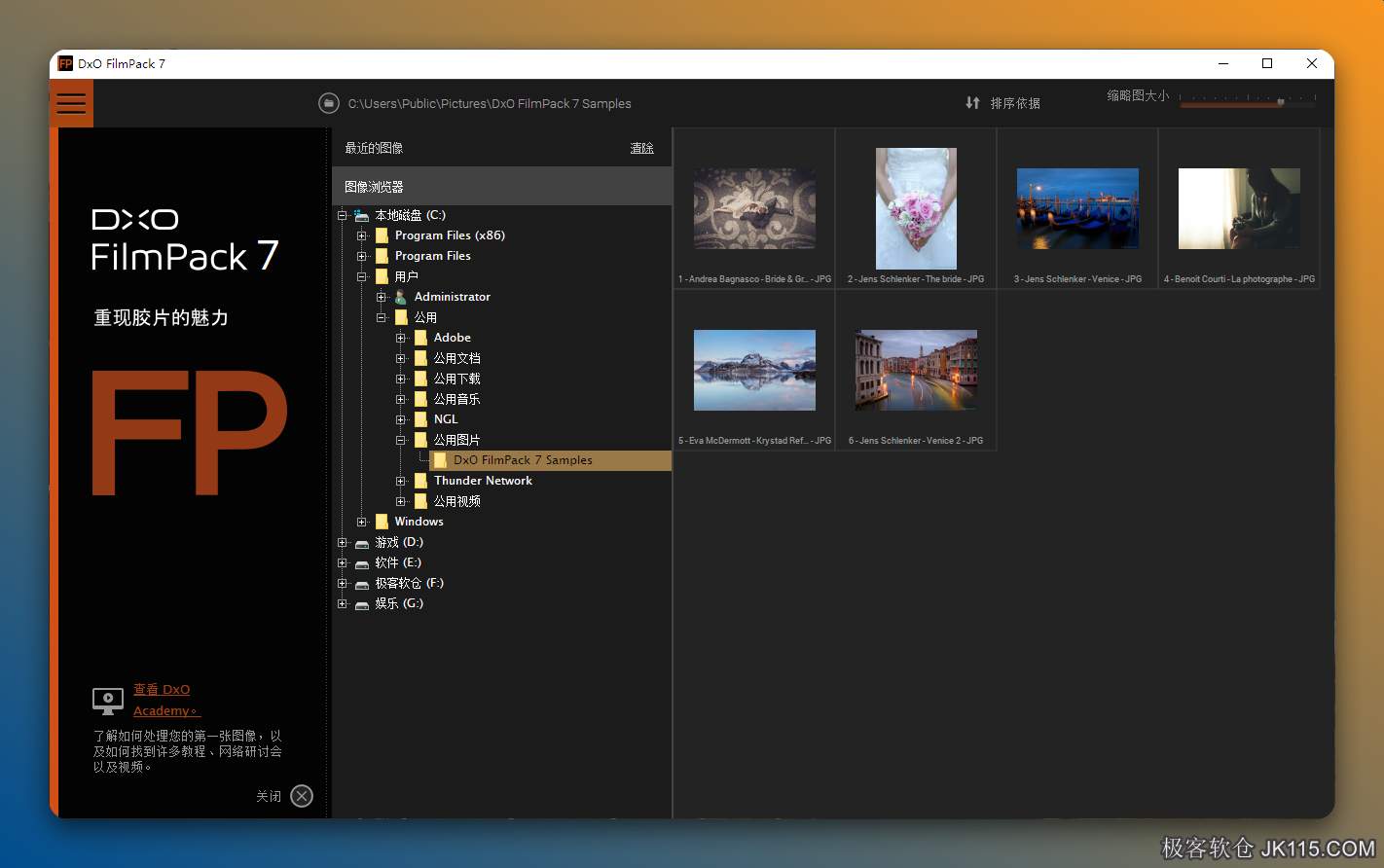The width and height of the screenshot is (1384, 868).
Task: Click the 1 - Andrea Bagnasco file name
Action: pyautogui.click(x=754, y=279)
